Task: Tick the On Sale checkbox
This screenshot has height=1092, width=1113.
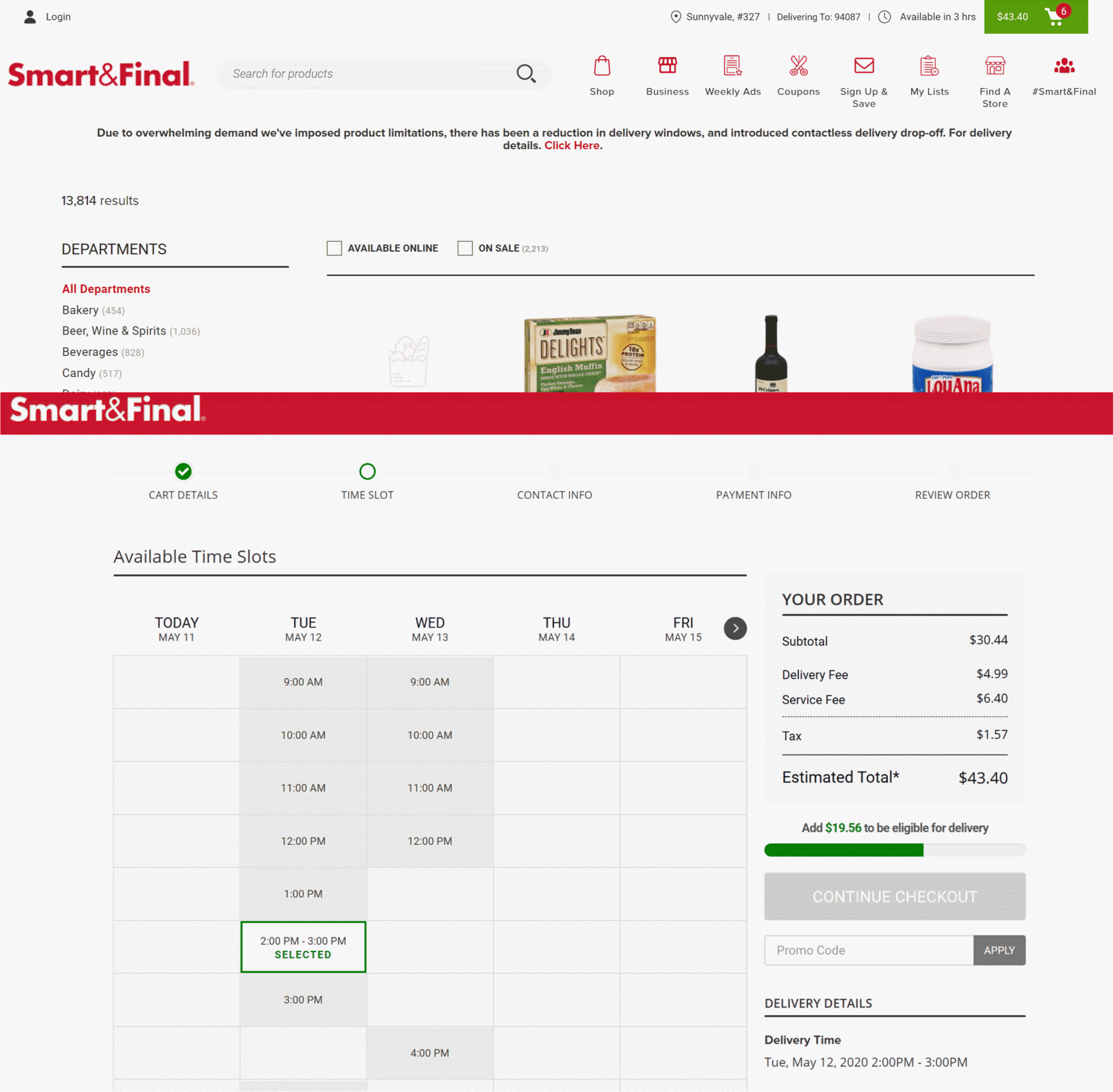Action: coord(465,248)
